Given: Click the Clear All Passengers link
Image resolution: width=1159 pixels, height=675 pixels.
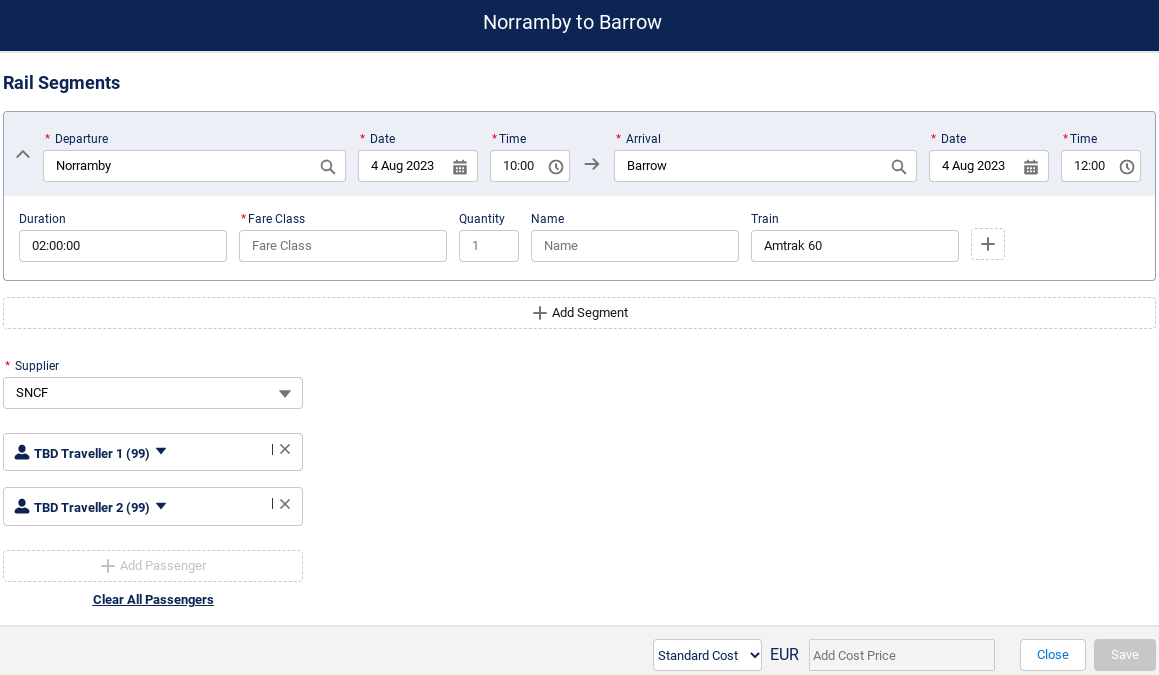Looking at the screenshot, I should (x=153, y=600).
